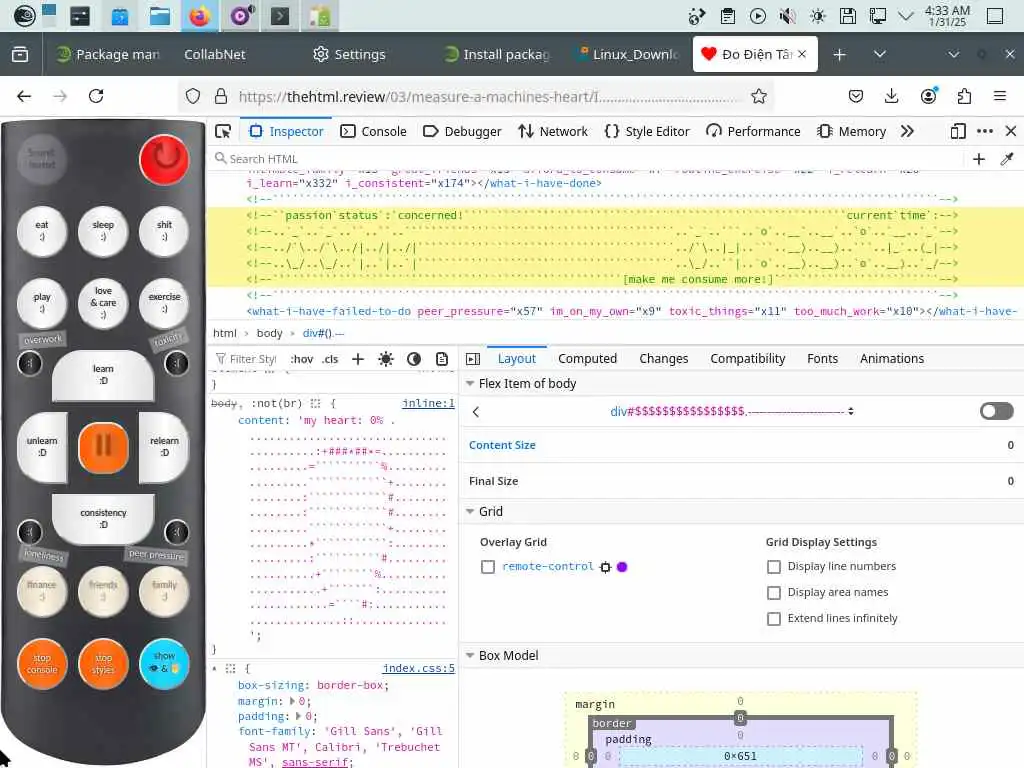This screenshot has width=1024, height=768.
Task: Switch to the Network tab
Action: [x=553, y=131]
